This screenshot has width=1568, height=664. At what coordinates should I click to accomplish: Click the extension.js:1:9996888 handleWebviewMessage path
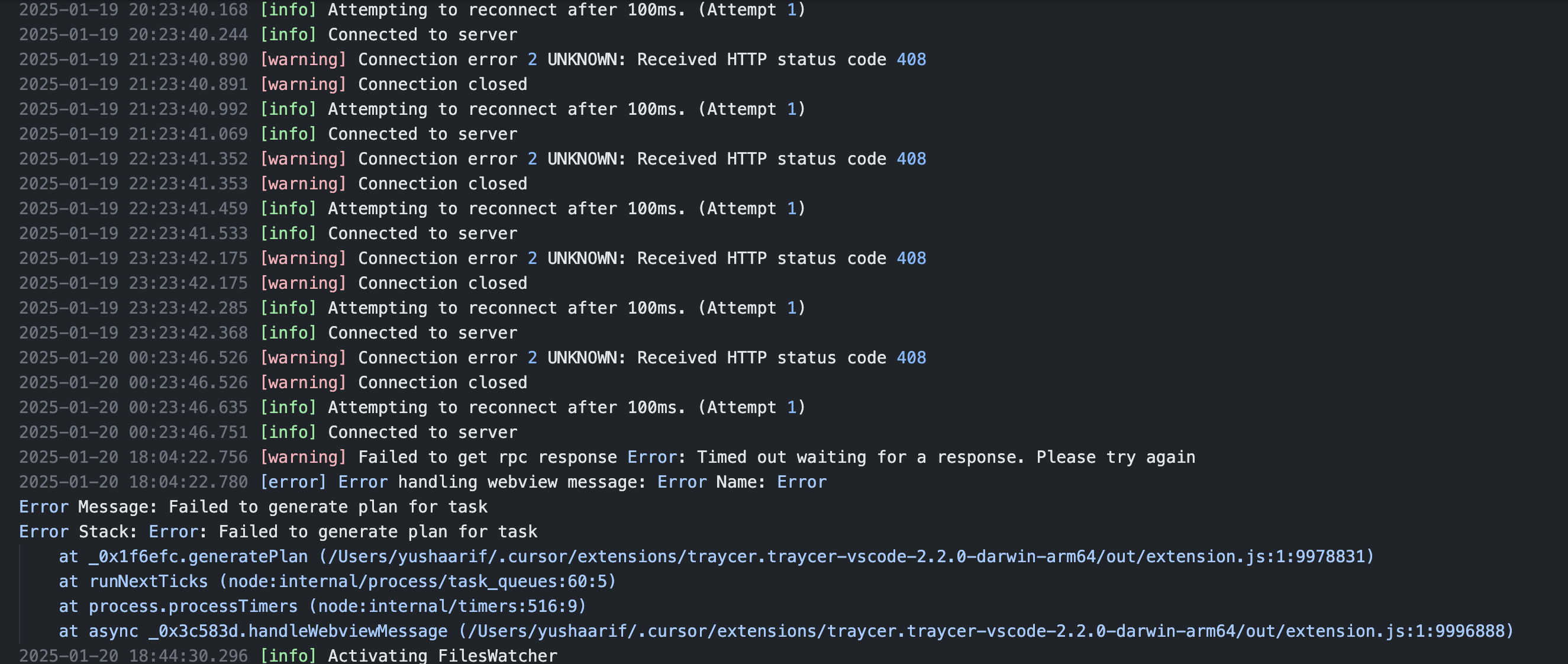[x=986, y=630]
